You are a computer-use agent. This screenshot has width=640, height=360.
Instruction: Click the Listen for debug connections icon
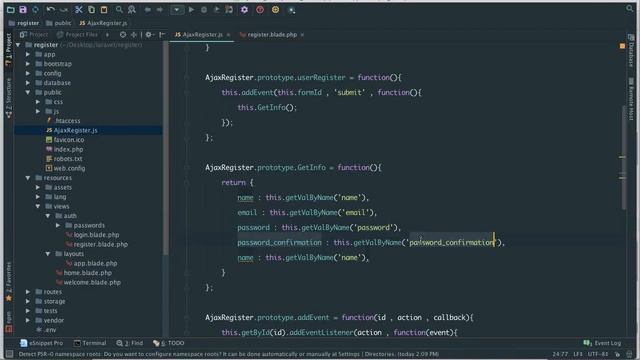point(229,9)
